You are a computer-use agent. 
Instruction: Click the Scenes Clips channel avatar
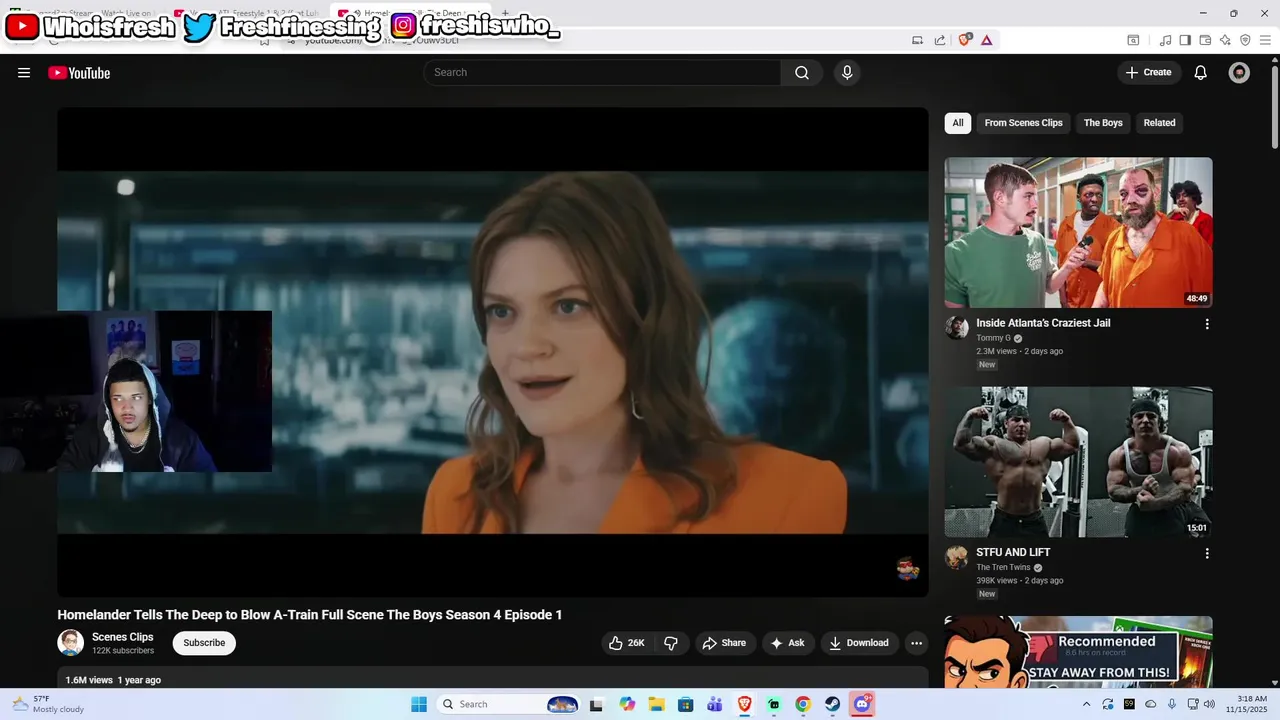point(70,643)
